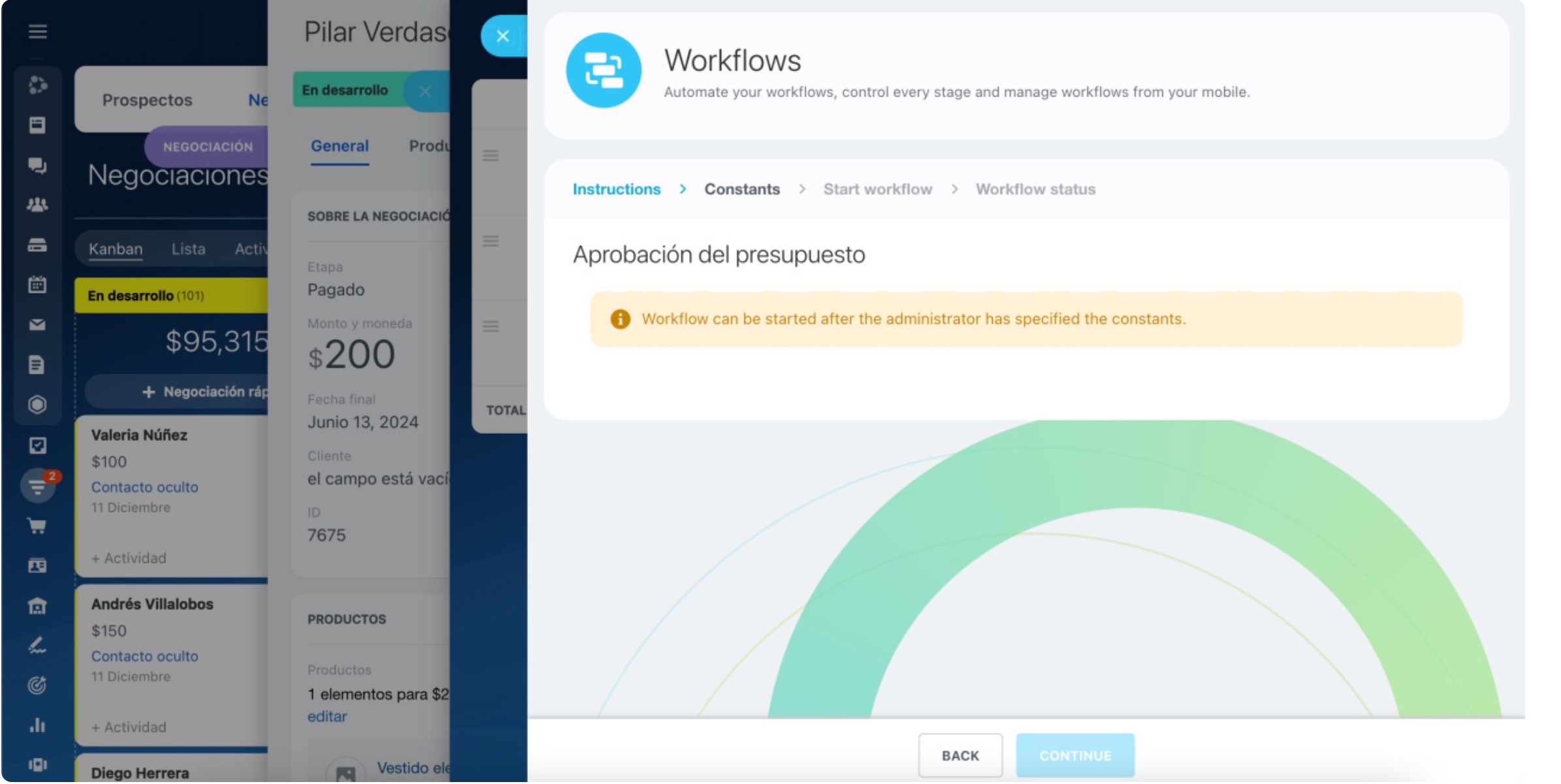1561x784 pixels.
Task: Open the shopping cart sidebar icon
Action: (37, 526)
